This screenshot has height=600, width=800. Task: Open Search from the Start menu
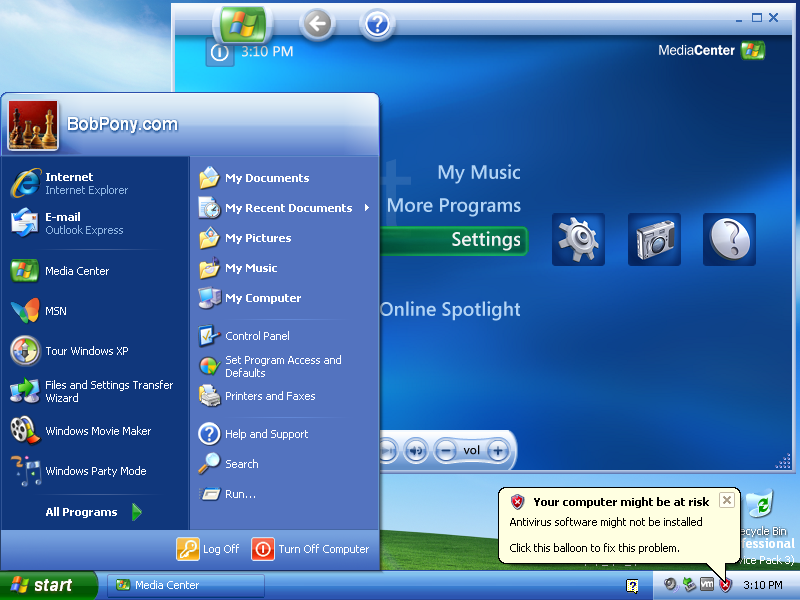pyautogui.click(x=283, y=464)
